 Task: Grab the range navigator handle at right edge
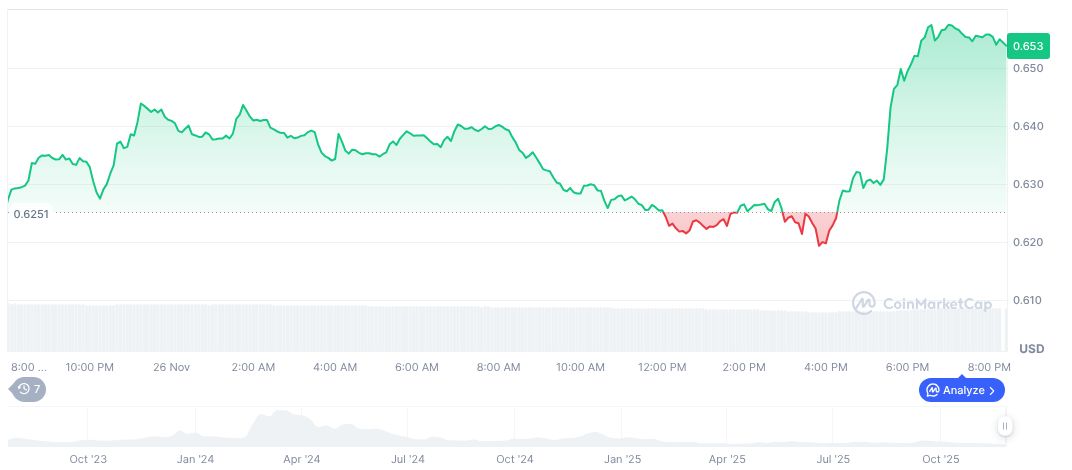pyautogui.click(x=1005, y=427)
